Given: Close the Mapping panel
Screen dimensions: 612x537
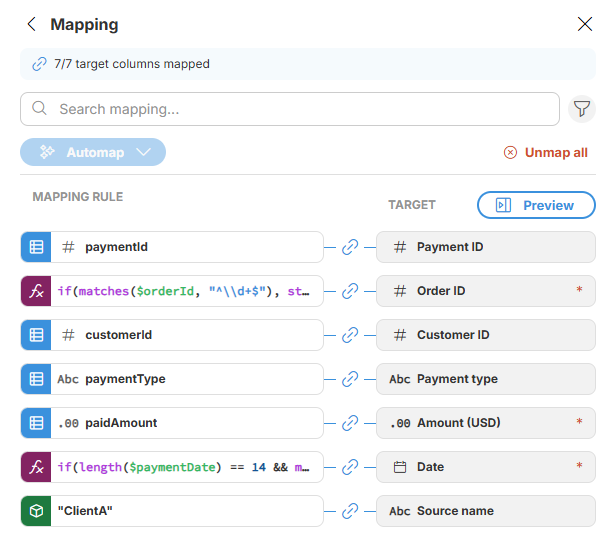Looking at the screenshot, I should (585, 24).
